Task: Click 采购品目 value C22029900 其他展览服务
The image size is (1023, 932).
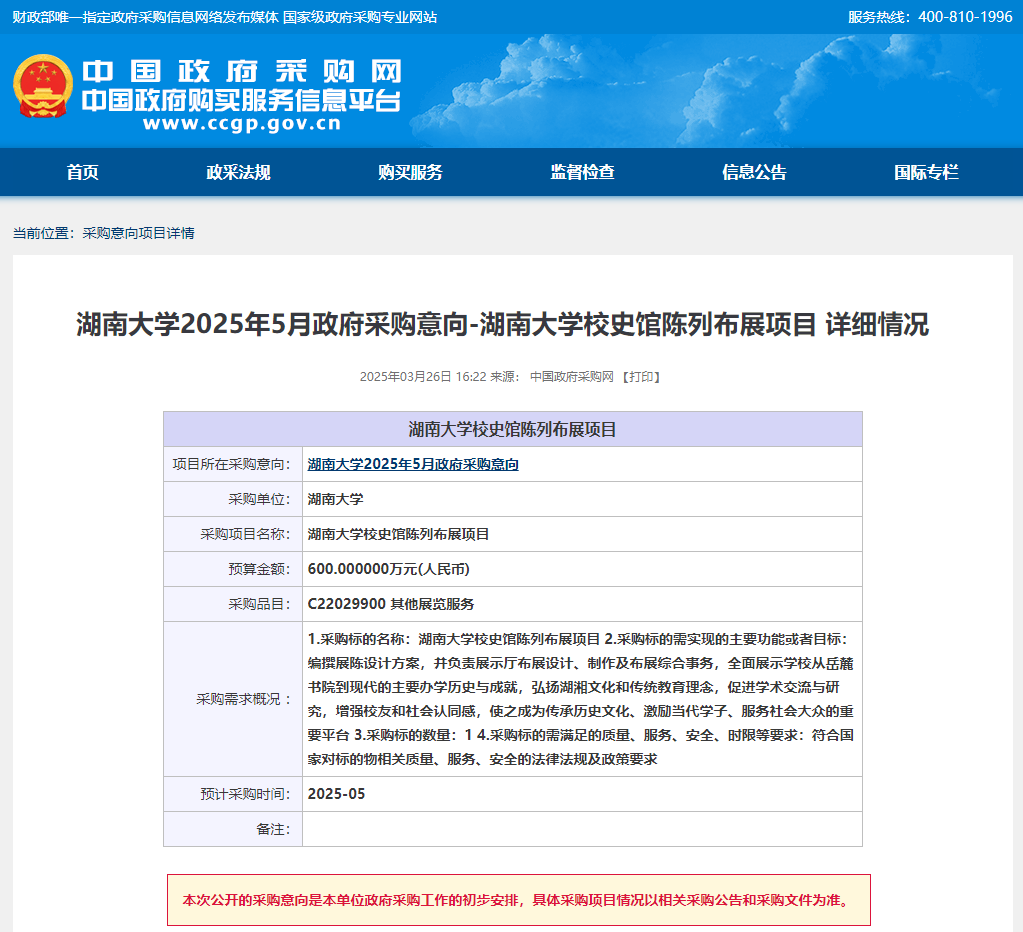Action: click(391, 605)
